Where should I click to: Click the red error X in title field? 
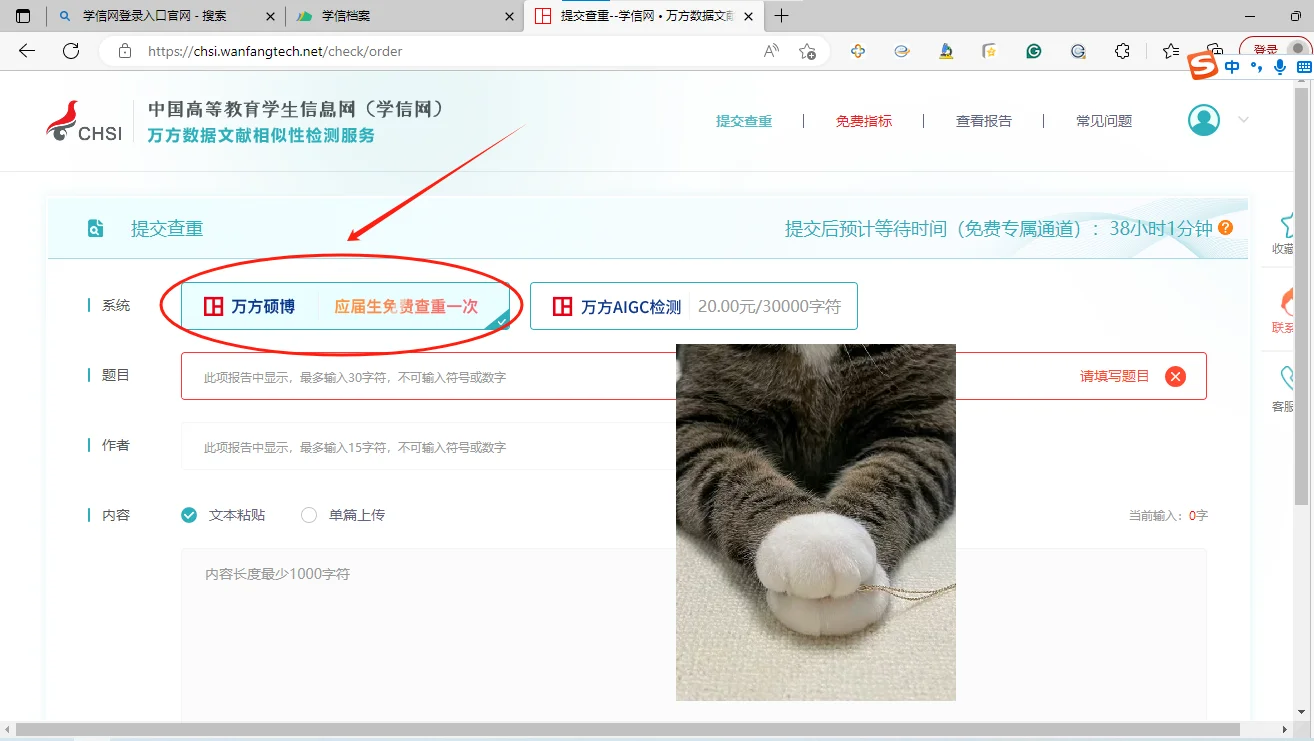point(1176,376)
